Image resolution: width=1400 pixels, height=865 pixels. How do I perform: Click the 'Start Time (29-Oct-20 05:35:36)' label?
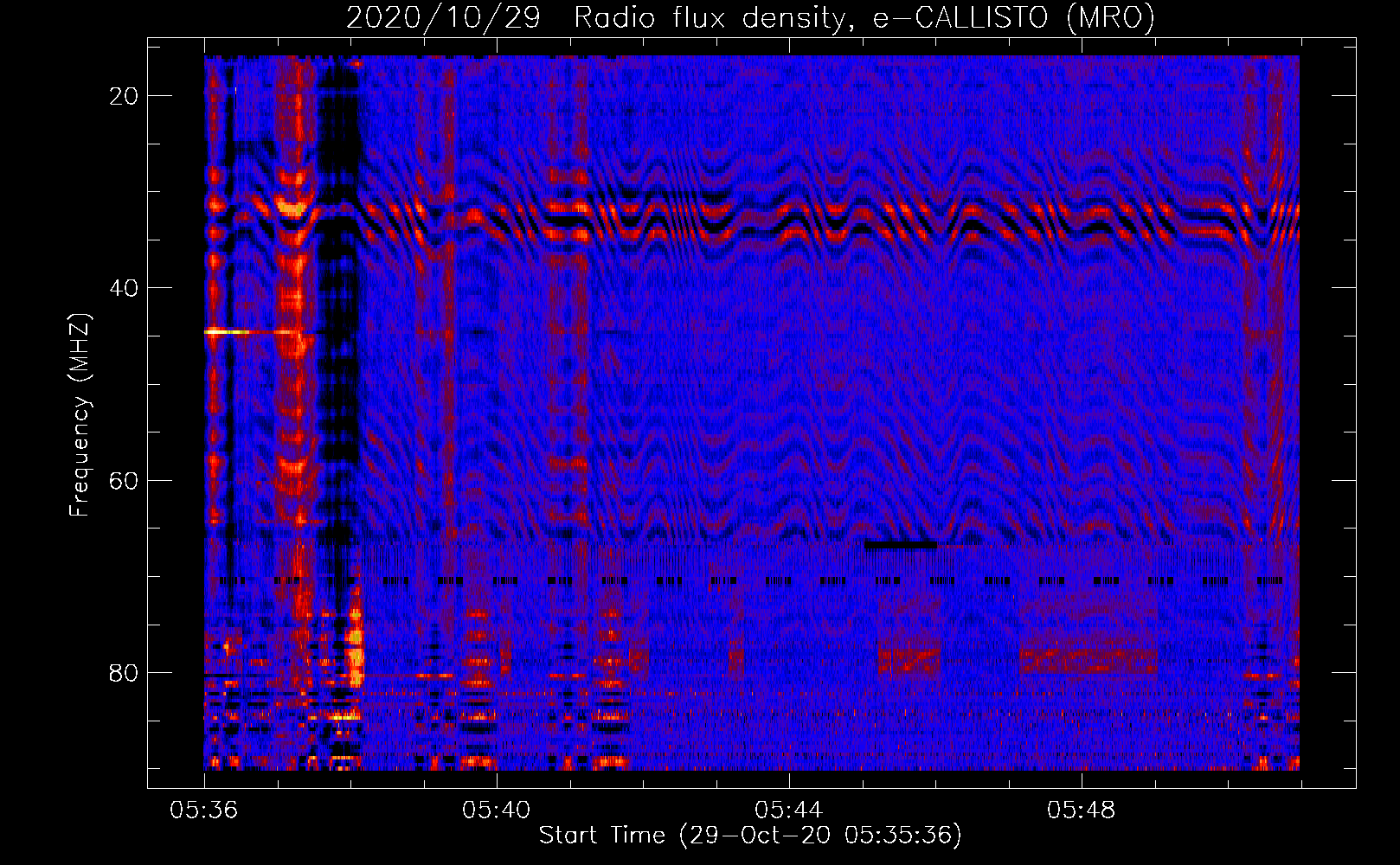pyautogui.click(x=750, y=836)
